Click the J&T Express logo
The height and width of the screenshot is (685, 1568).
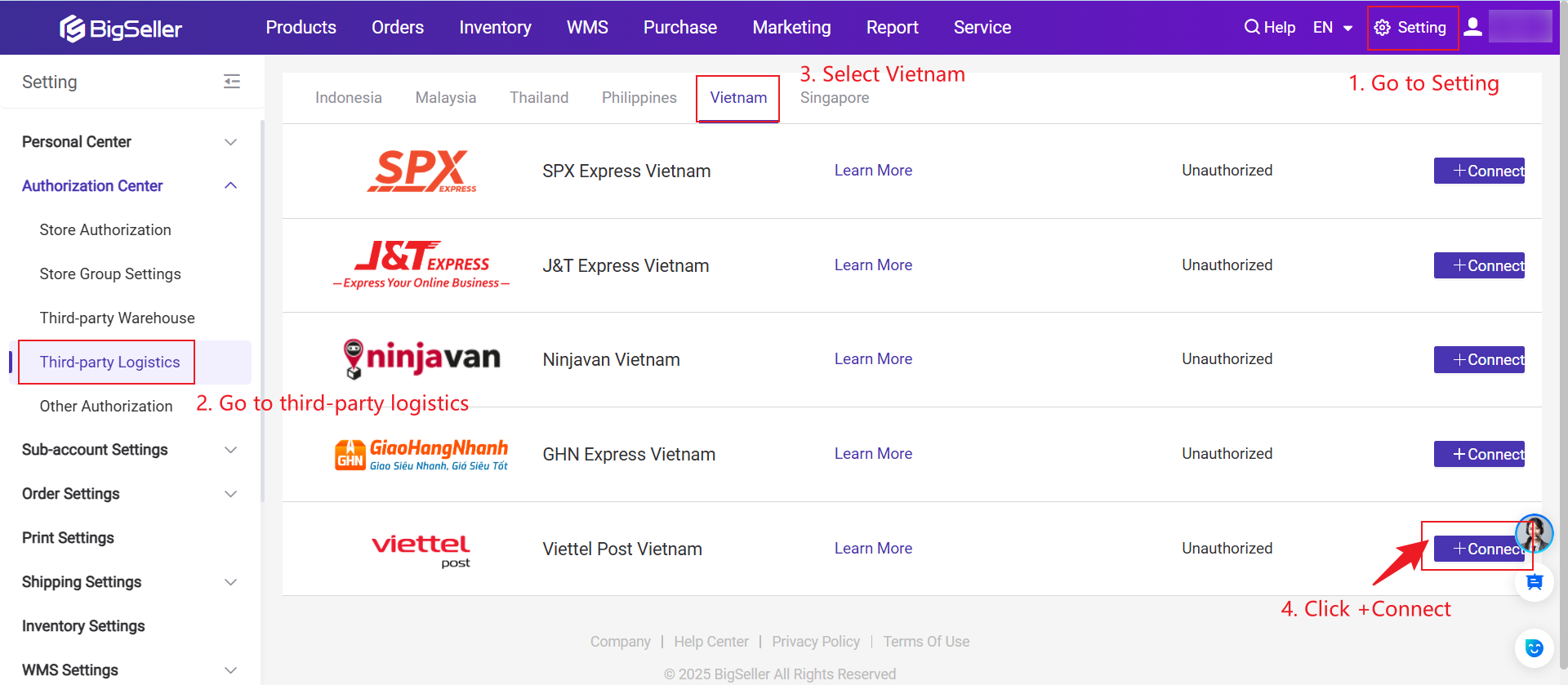[421, 265]
